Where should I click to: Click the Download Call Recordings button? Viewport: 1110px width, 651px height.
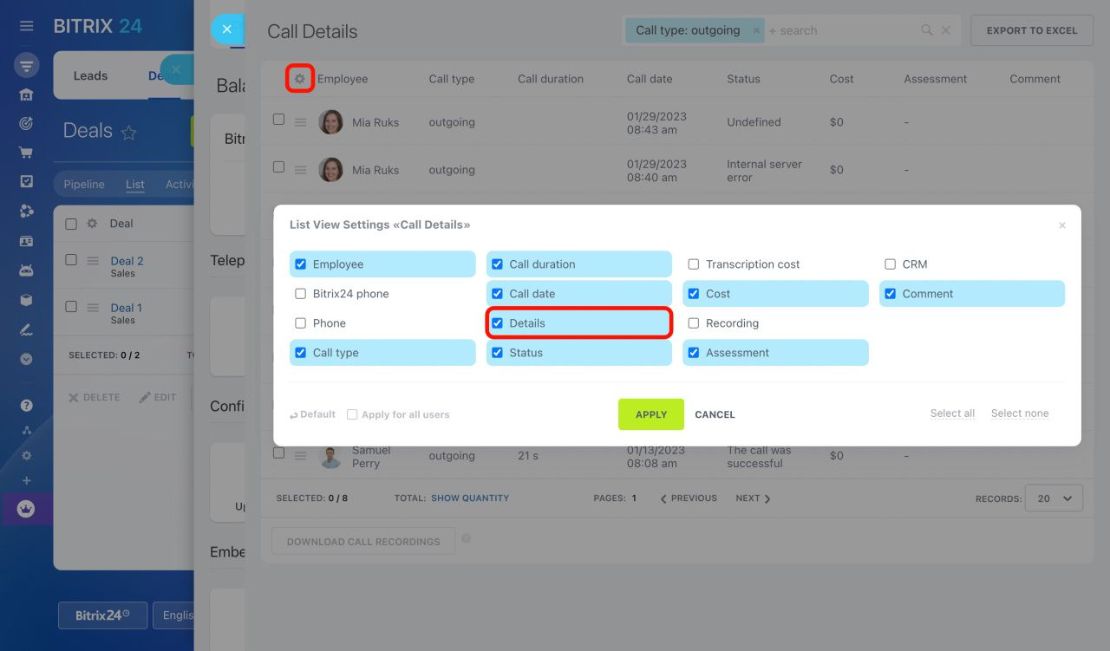click(363, 542)
